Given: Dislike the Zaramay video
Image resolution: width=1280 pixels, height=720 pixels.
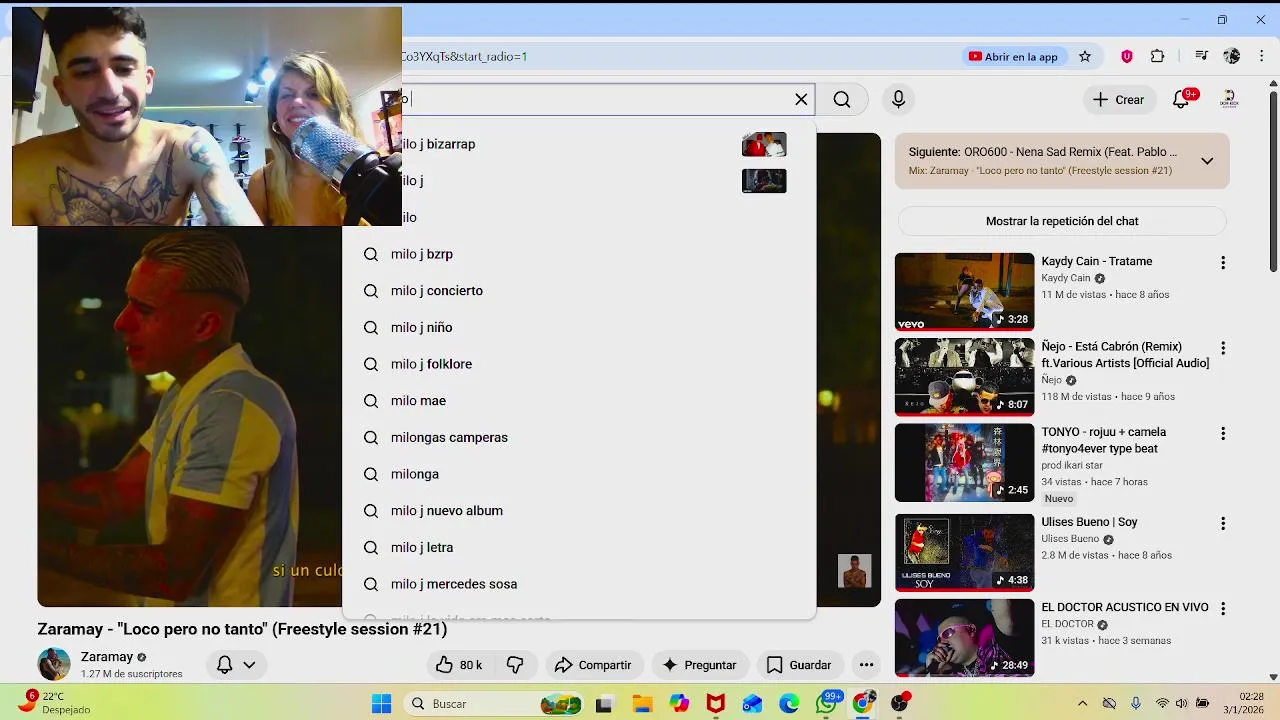Looking at the screenshot, I should pos(515,665).
